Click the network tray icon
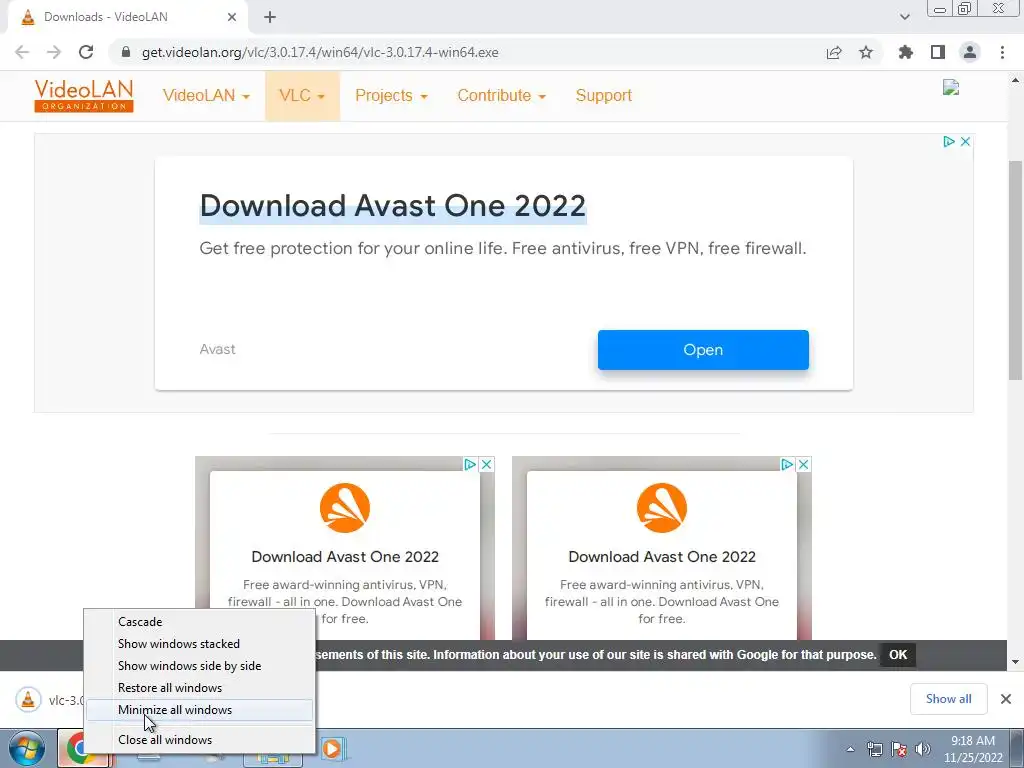1024x768 pixels. point(874,750)
